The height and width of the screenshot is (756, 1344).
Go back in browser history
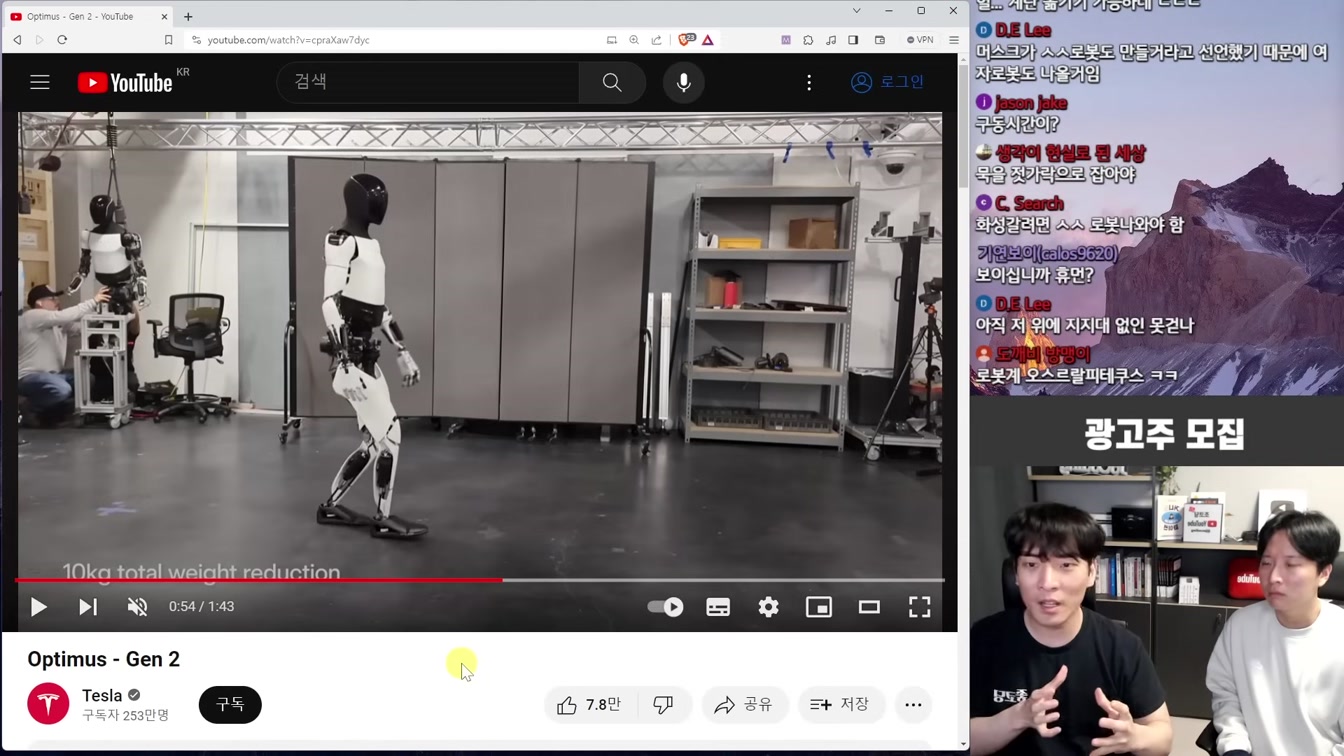pos(17,40)
